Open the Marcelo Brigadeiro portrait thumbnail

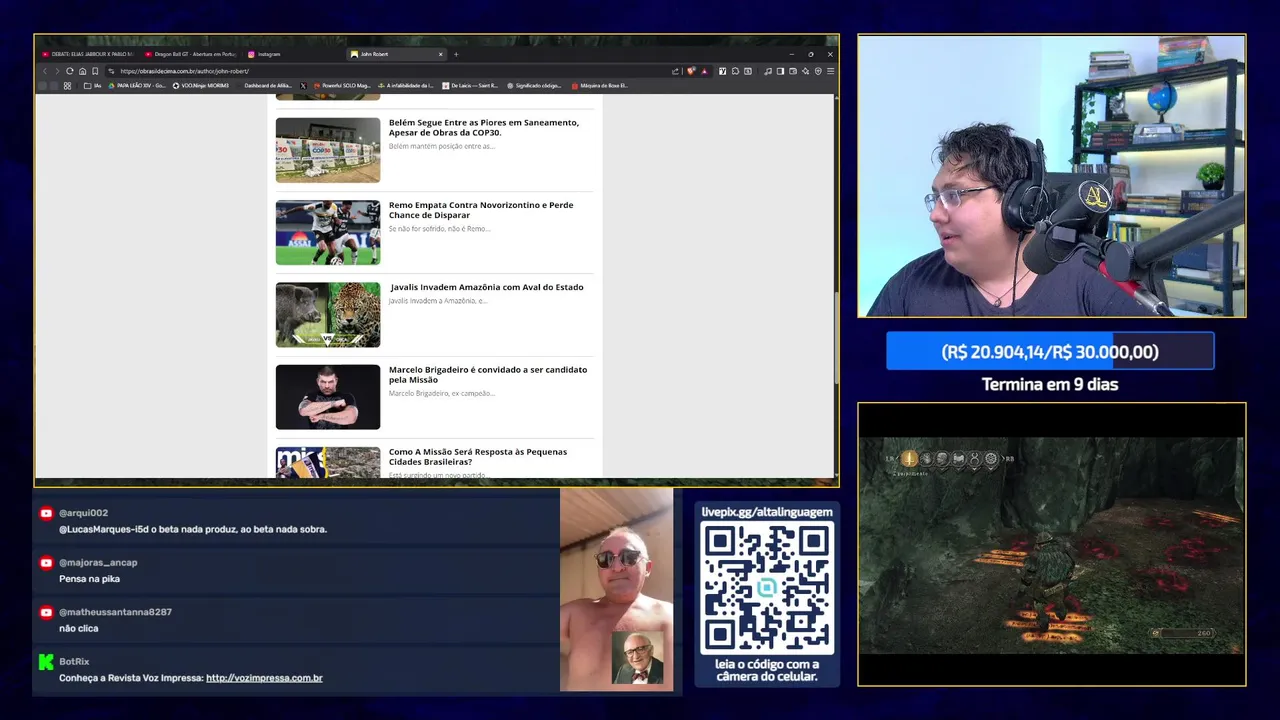328,397
